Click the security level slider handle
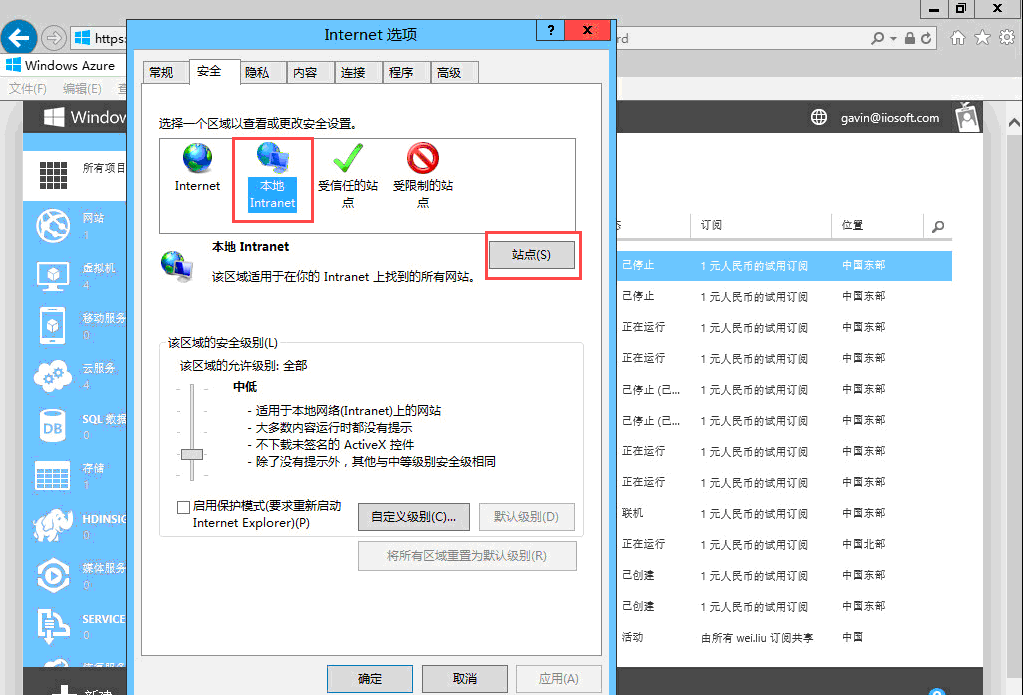Image resolution: width=1023 pixels, height=695 pixels. pyautogui.click(x=192, y=455)
